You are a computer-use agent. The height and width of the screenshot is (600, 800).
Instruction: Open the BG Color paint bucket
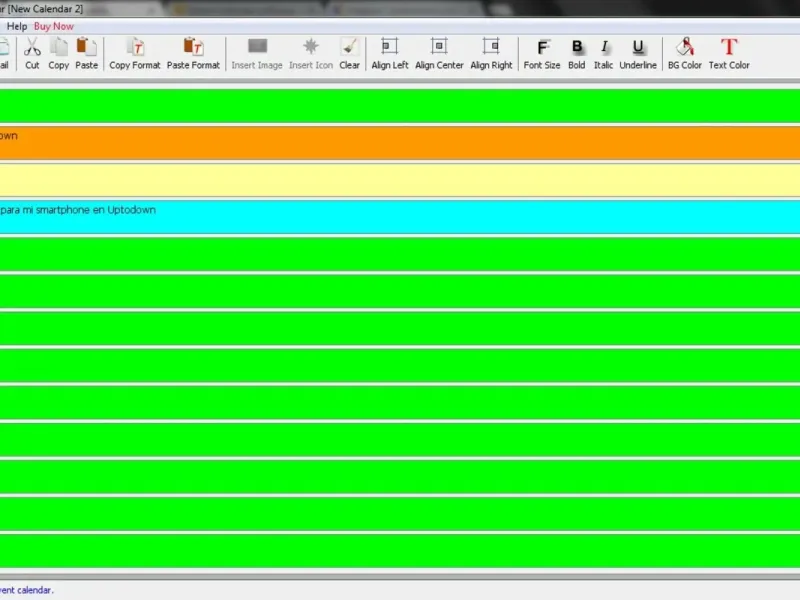[685, 53]
